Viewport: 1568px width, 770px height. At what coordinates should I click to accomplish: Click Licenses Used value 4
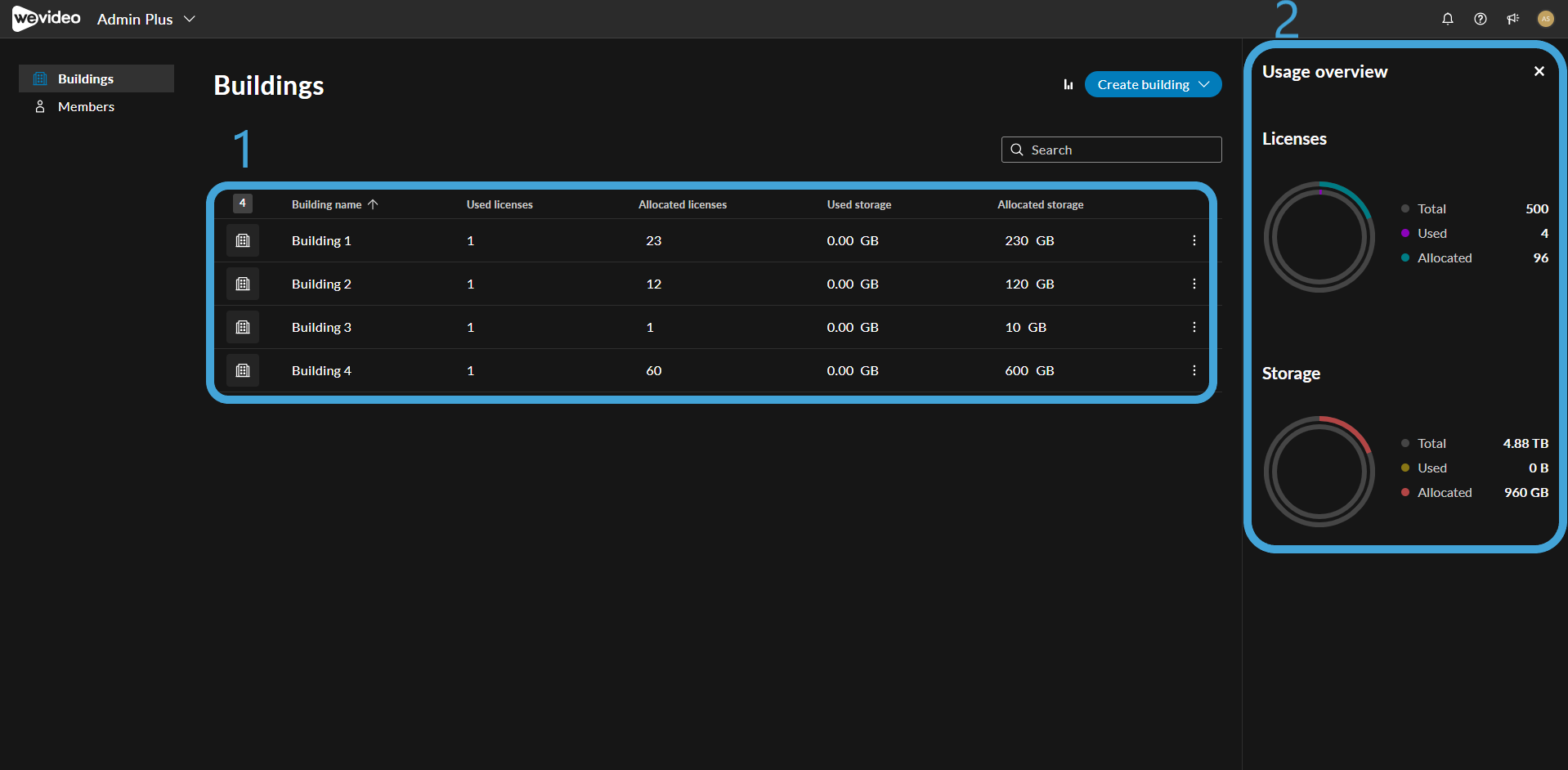pyautogui.click(x=1544, y=233)
